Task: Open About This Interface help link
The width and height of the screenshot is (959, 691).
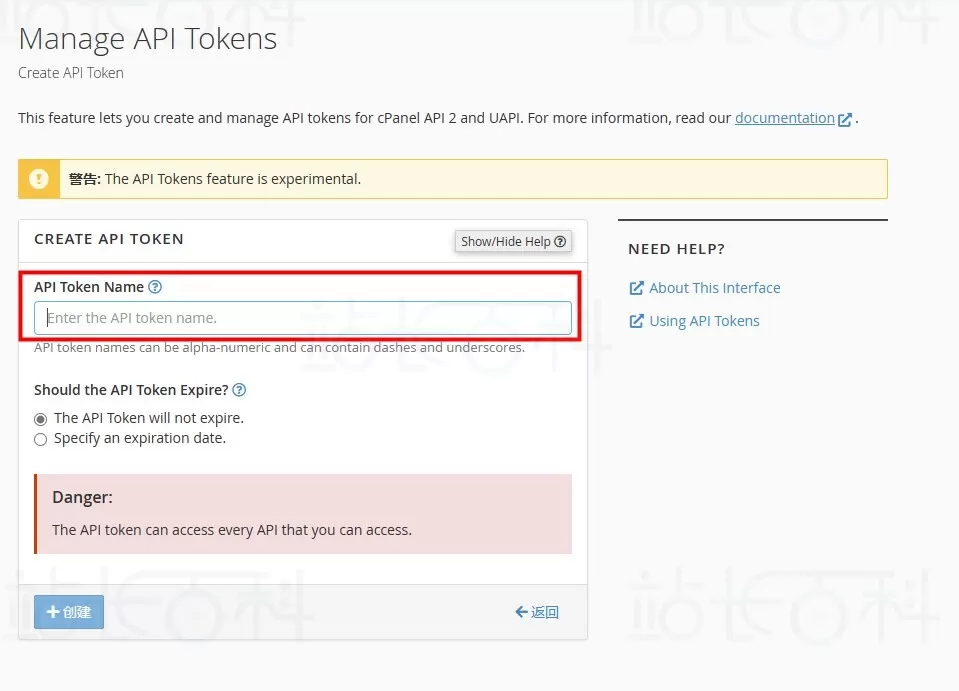Action: [714, 288]
